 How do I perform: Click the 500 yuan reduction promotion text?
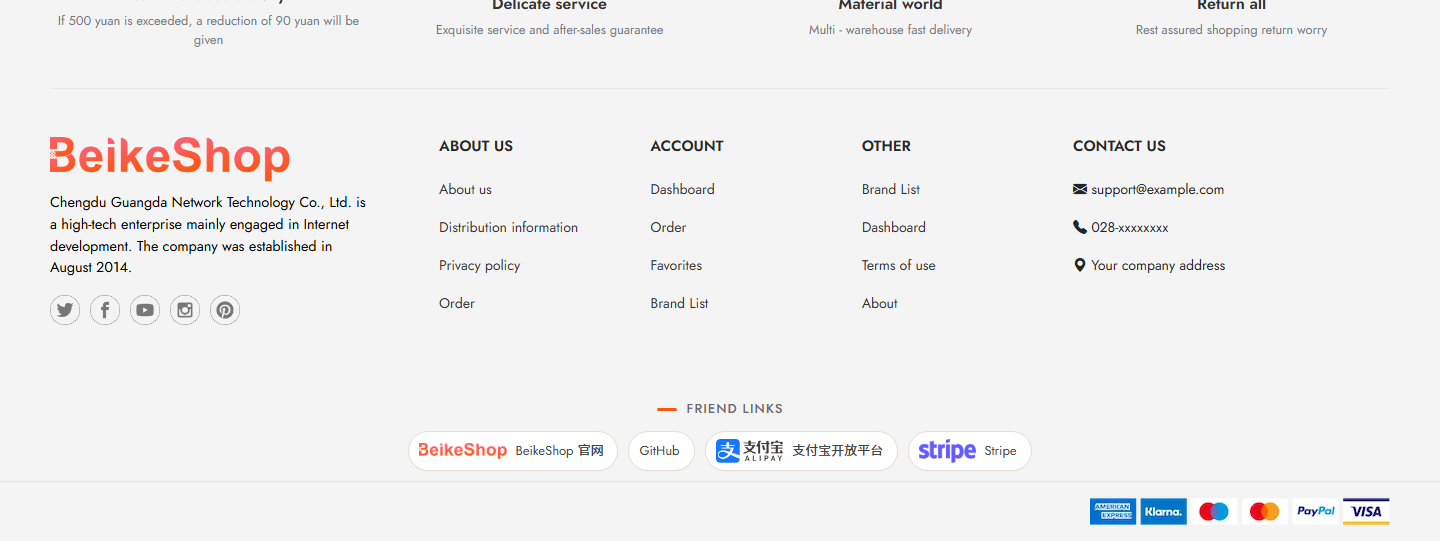208,30
